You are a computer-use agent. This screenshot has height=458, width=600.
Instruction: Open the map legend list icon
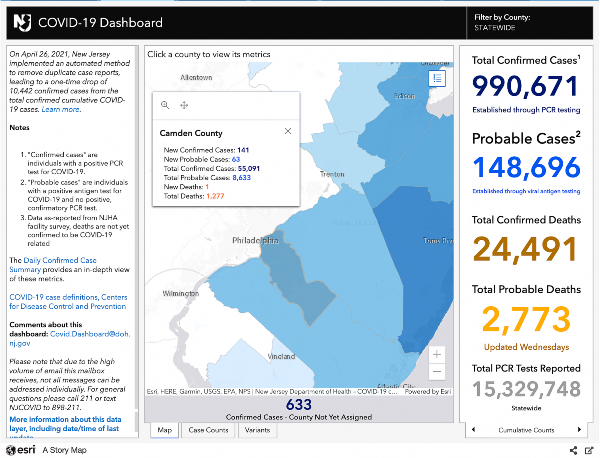[x=437, y=78]
